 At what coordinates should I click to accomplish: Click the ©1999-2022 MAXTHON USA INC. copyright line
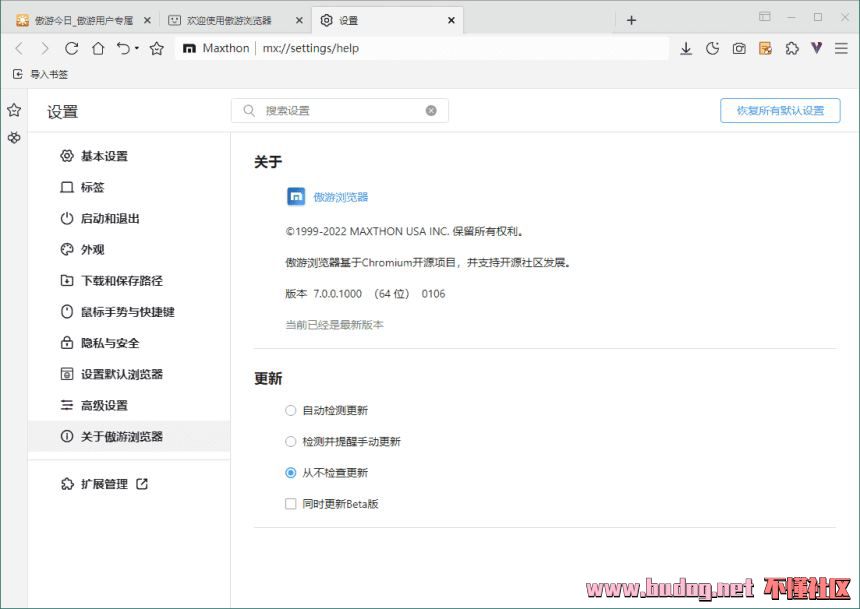click(x=405, y=232)
